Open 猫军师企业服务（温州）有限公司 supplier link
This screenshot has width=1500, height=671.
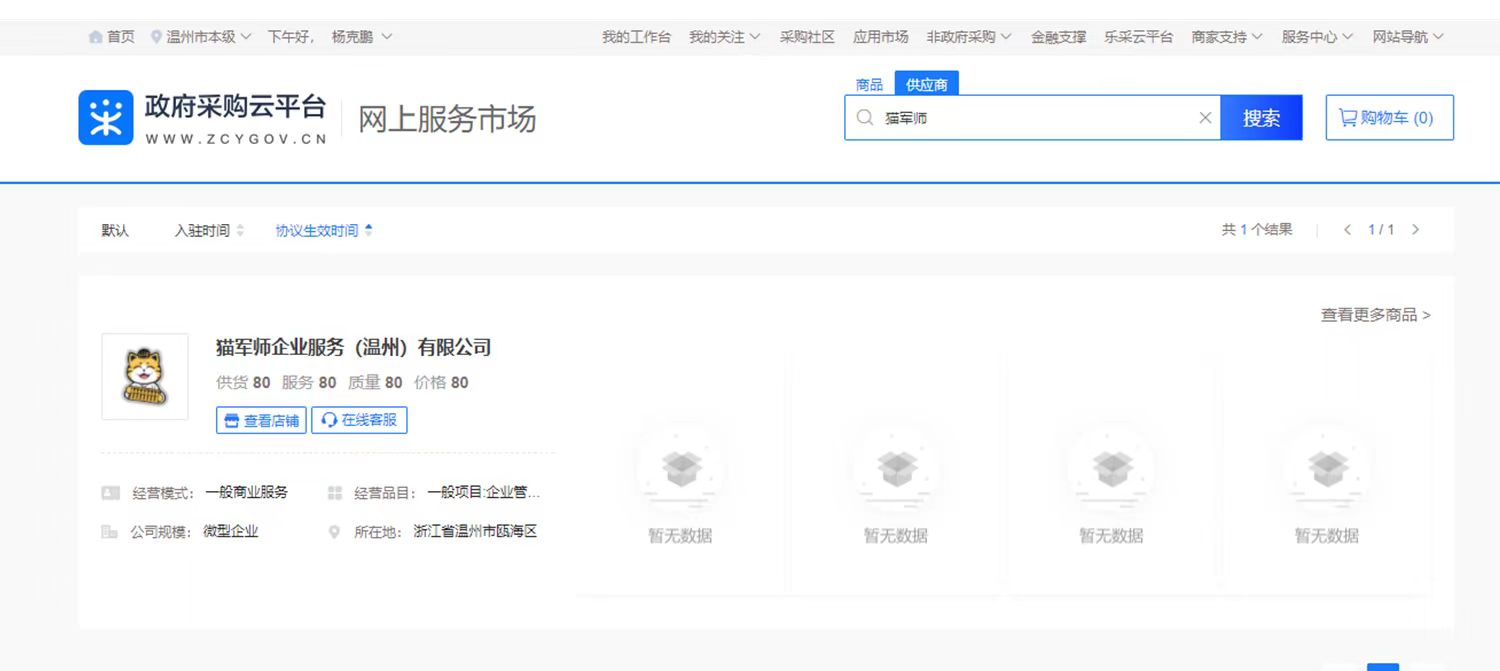pyautogui.click(x=354, y=348)
